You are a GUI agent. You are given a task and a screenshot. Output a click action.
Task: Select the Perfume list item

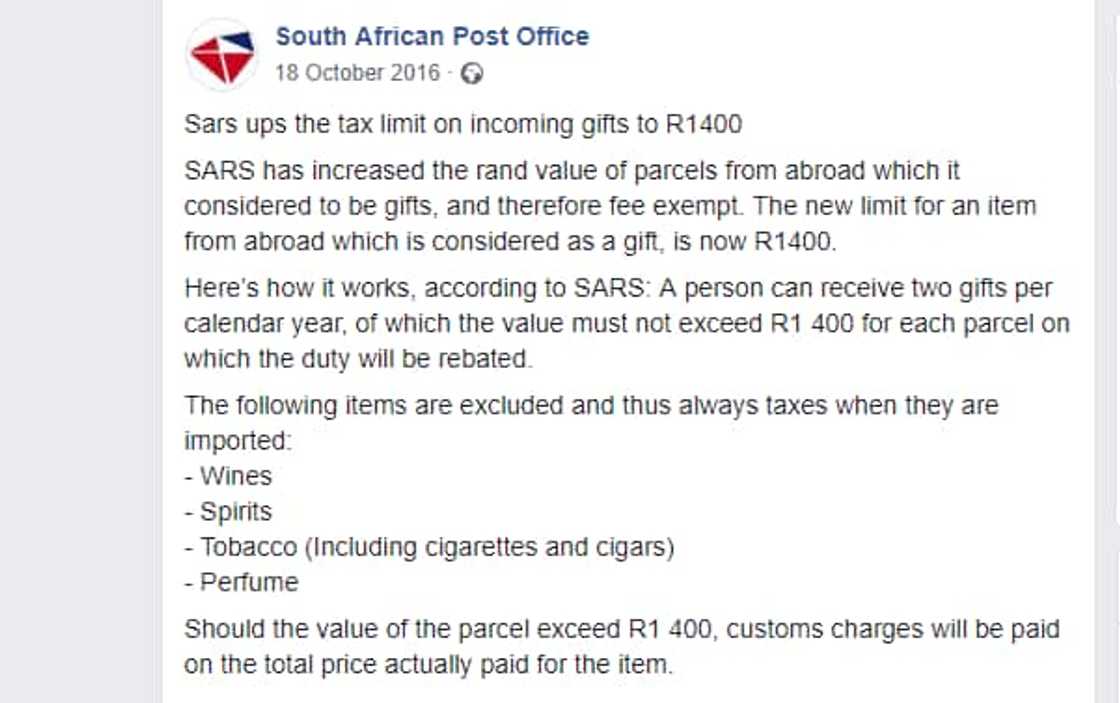(249, 582)
